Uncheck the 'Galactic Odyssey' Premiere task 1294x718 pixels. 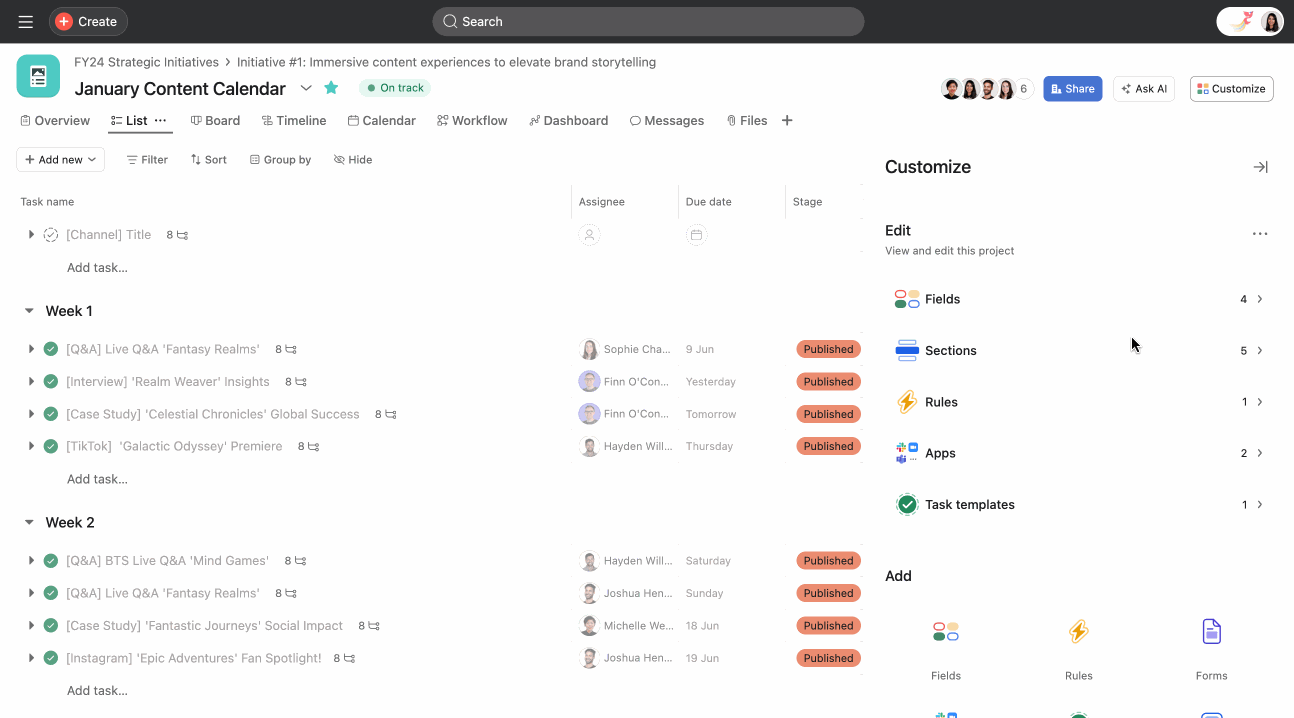(51, 446)
